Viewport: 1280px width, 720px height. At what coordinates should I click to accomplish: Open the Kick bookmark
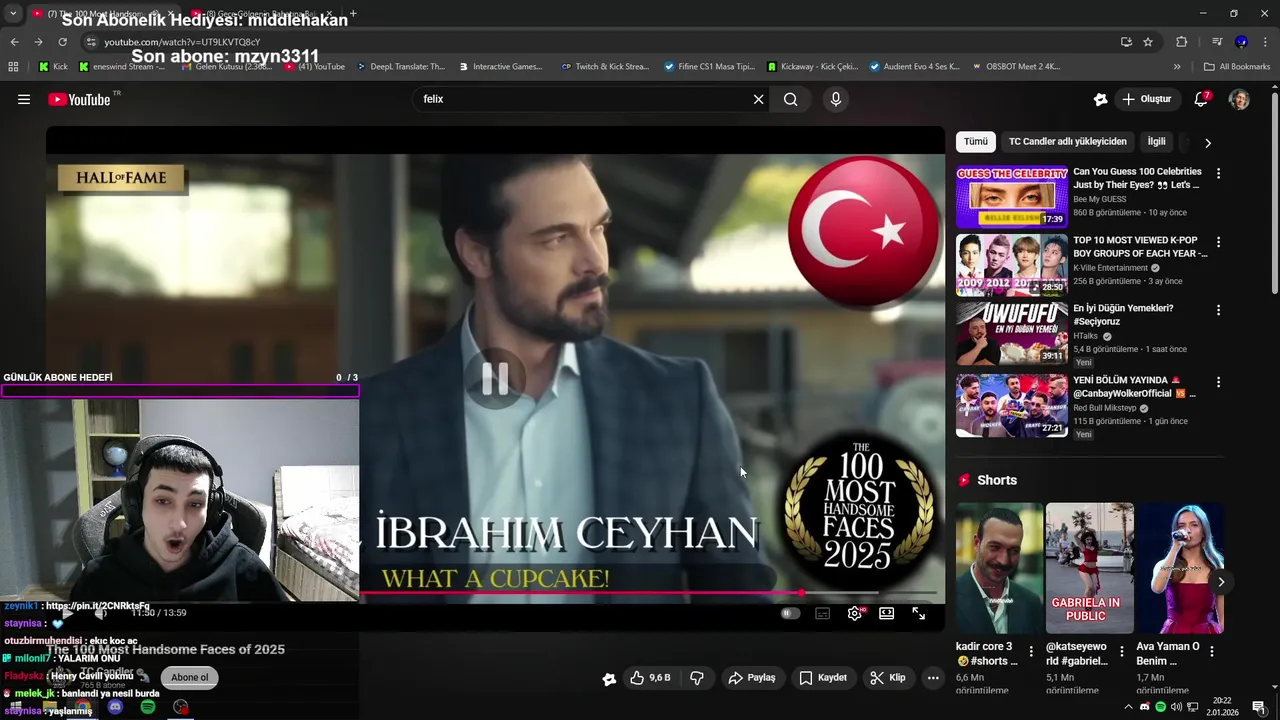point(53,67)
